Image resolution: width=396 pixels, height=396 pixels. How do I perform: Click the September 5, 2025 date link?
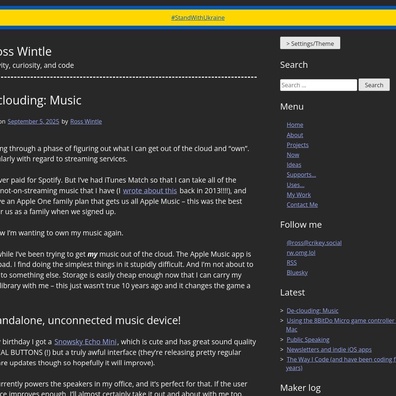33,122
